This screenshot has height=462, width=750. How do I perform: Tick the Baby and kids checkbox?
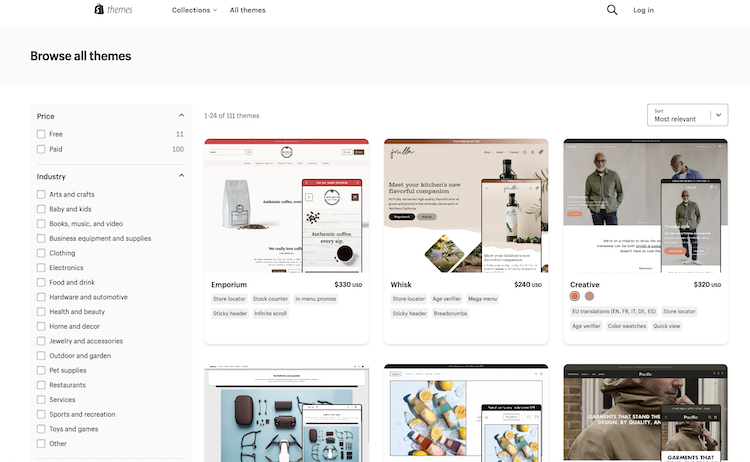[x=41, y=209]
